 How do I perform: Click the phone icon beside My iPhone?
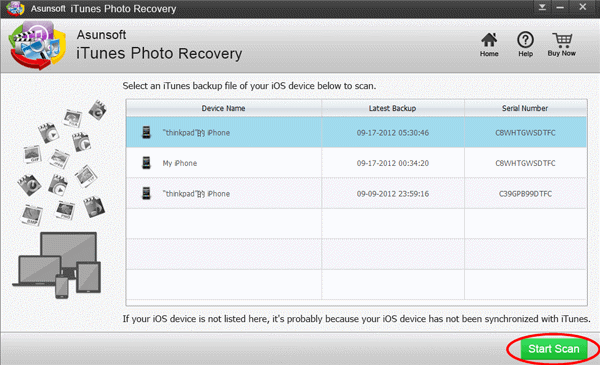pyautogui.click(x=146, y=163)
